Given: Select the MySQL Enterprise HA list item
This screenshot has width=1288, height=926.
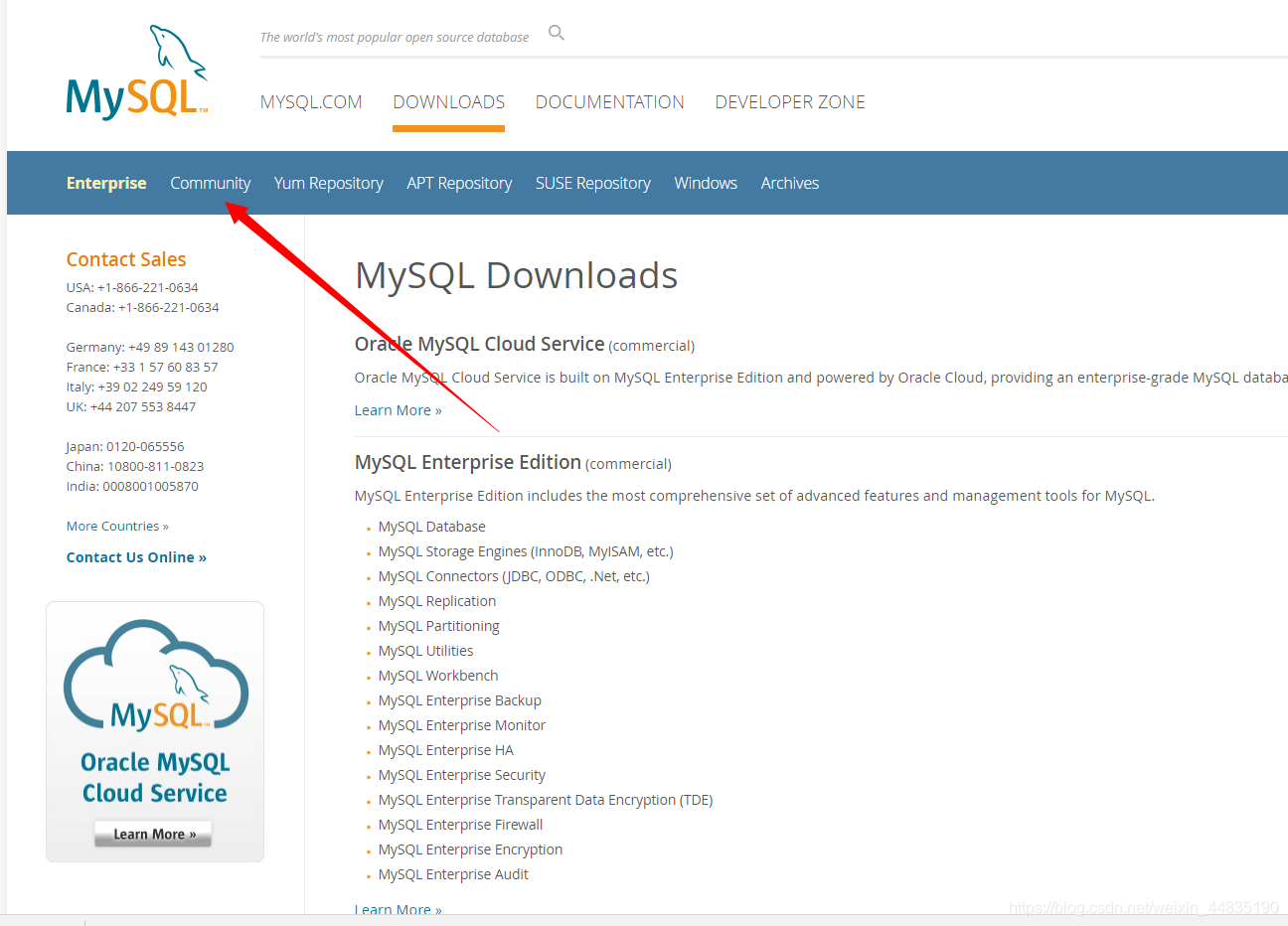Looking at the screenshot, I should click(x=445, y=750).
